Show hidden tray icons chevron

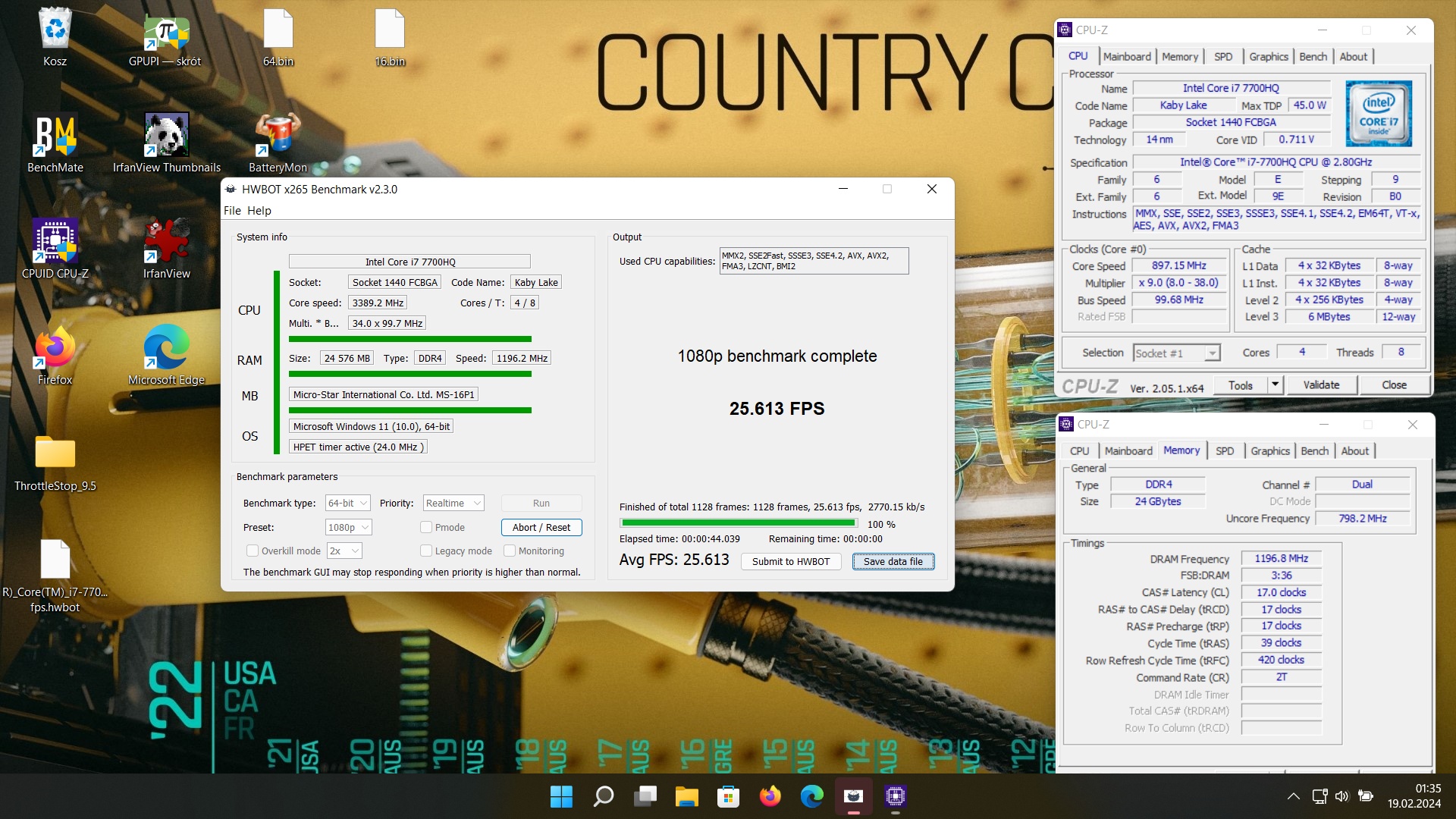pos(1294,796)
